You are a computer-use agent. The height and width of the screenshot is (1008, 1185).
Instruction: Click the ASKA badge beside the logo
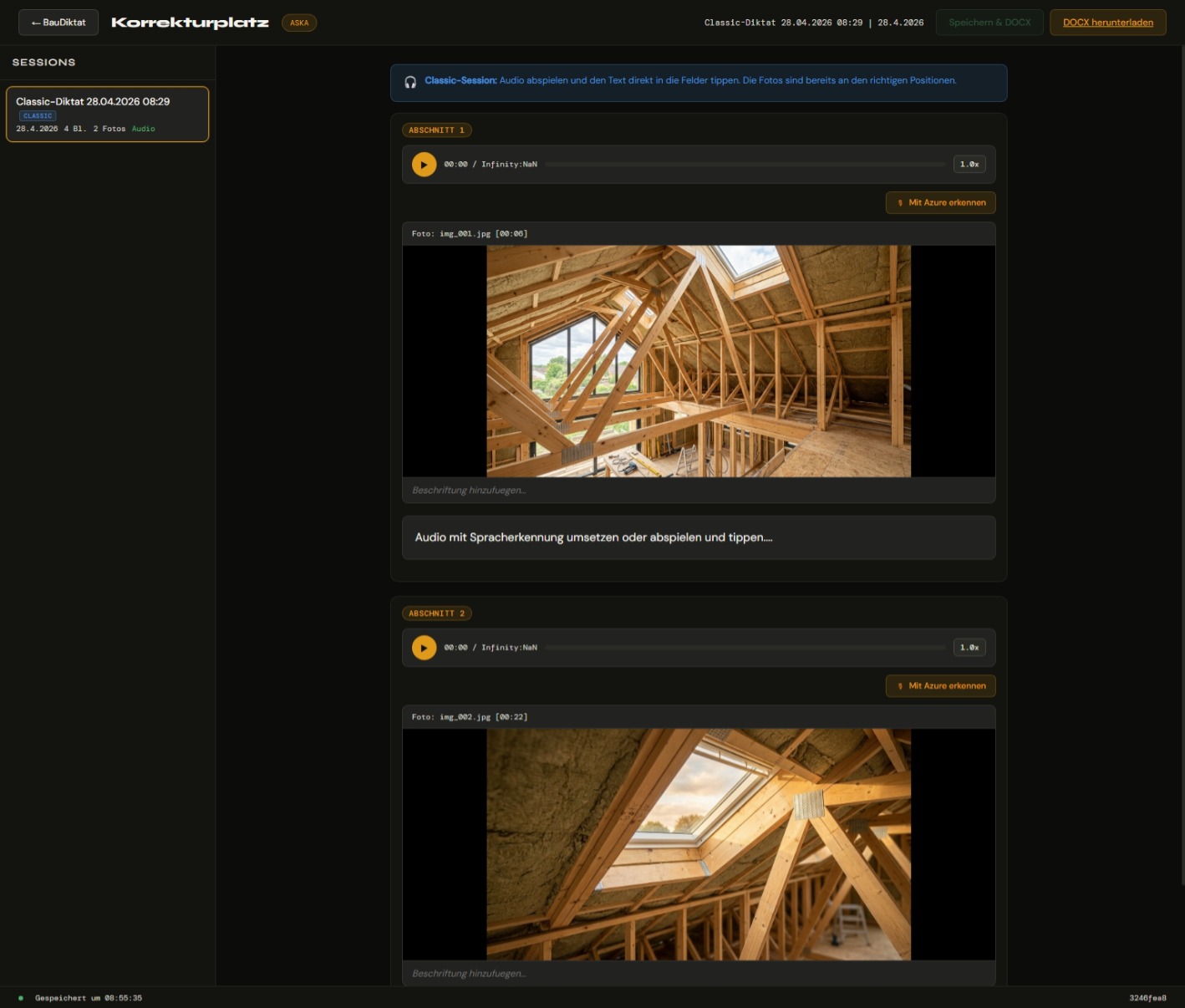[x=298, y=23]
